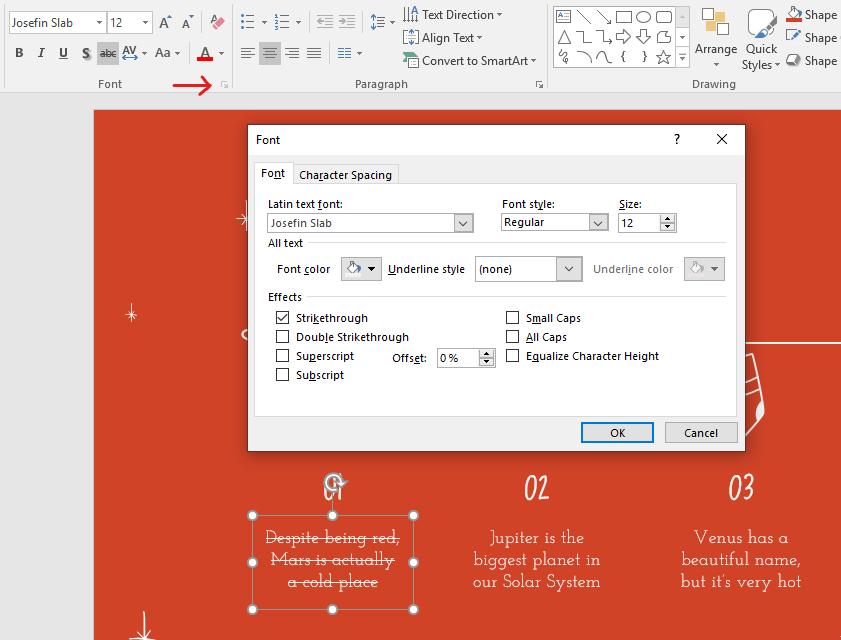Check the Superscript option

pyautogui.click(x=283, y=356)
